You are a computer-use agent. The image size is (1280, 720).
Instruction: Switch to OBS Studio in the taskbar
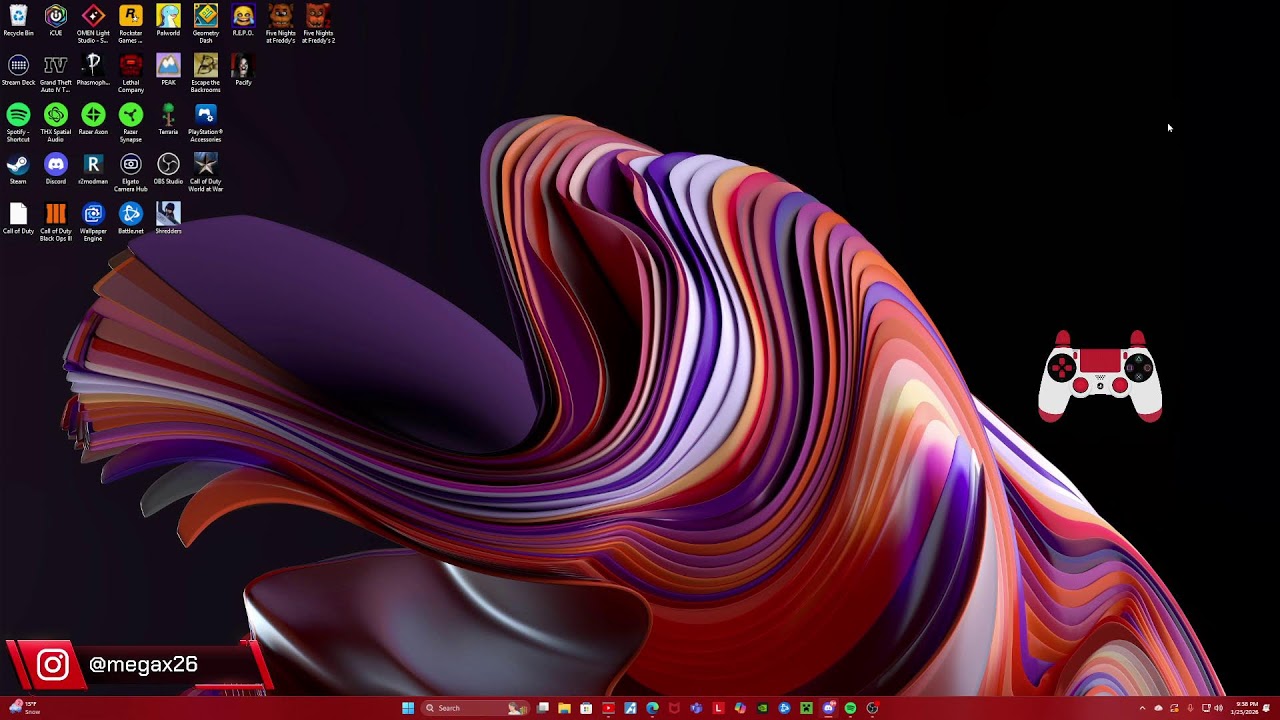[x=872, y=708]
